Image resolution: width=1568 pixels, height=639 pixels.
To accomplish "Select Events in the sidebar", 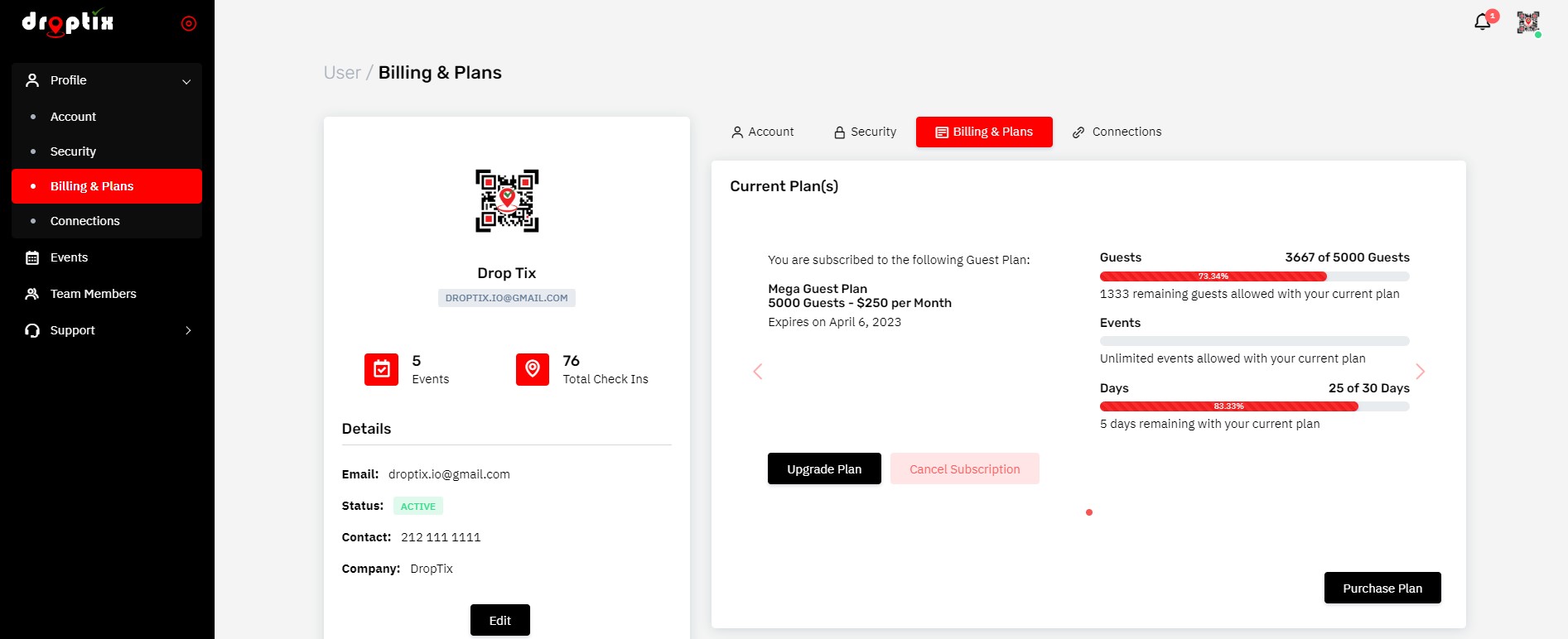I will click(x=69, y=257).
